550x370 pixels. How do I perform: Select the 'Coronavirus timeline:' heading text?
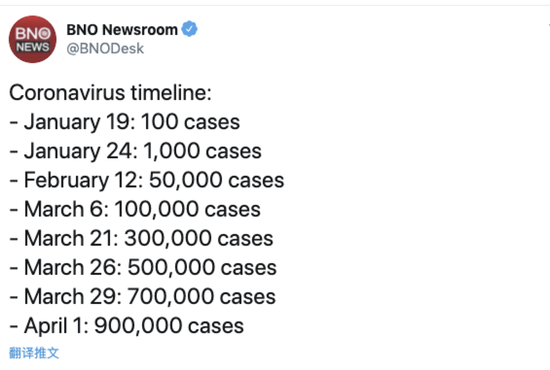coord(110,93)
